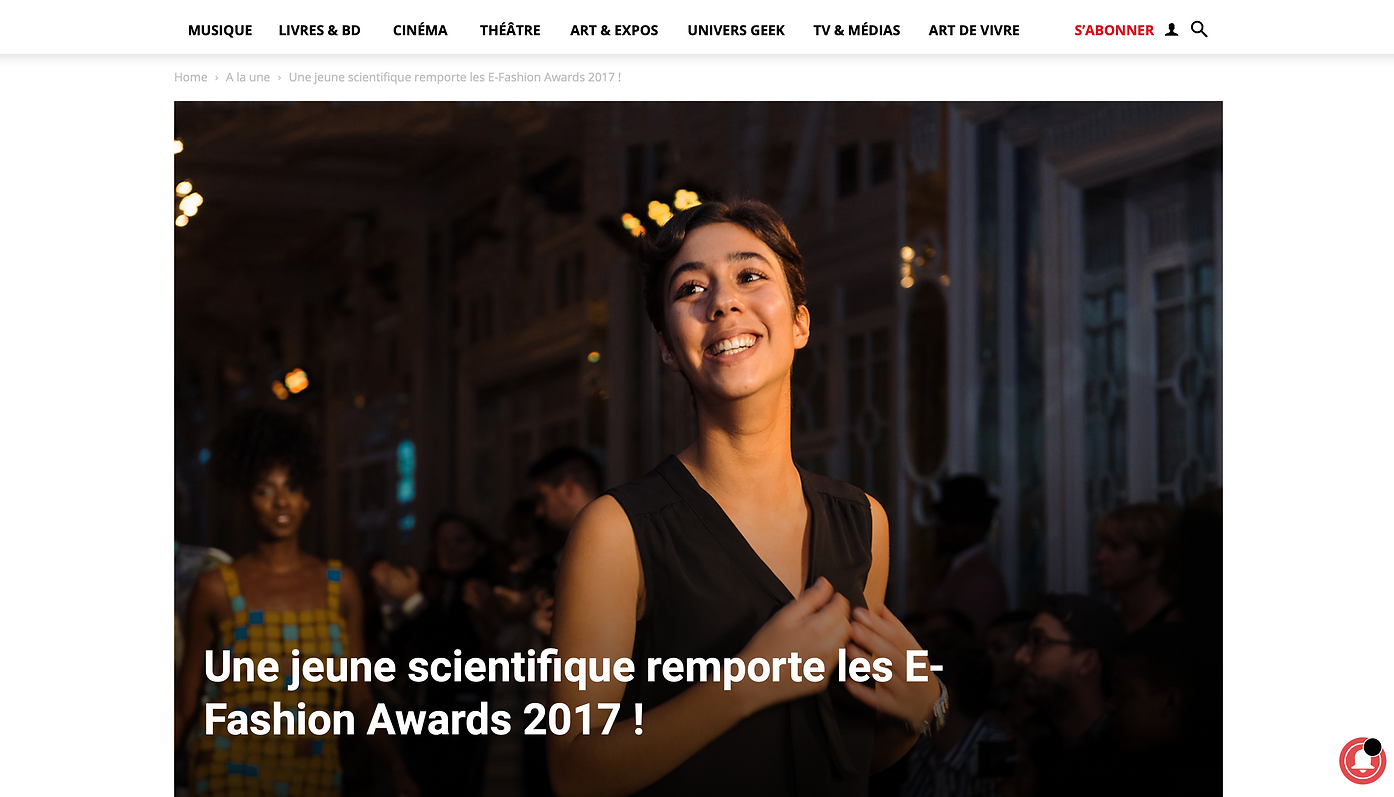This screenshot has width=1394, height=797.
Task: Open the LIVRES & BD section
Action: coord(320,30)
